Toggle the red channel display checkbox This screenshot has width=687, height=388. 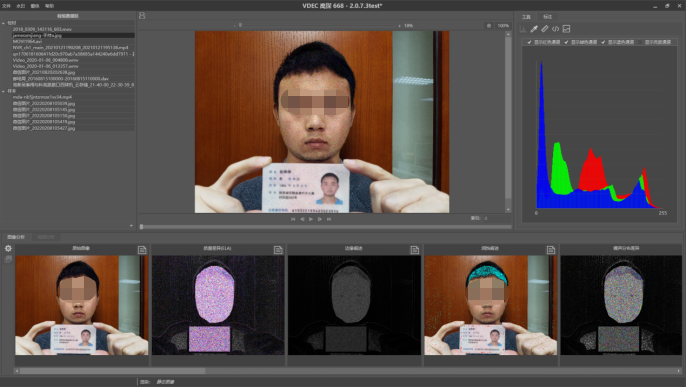(529, 42)
